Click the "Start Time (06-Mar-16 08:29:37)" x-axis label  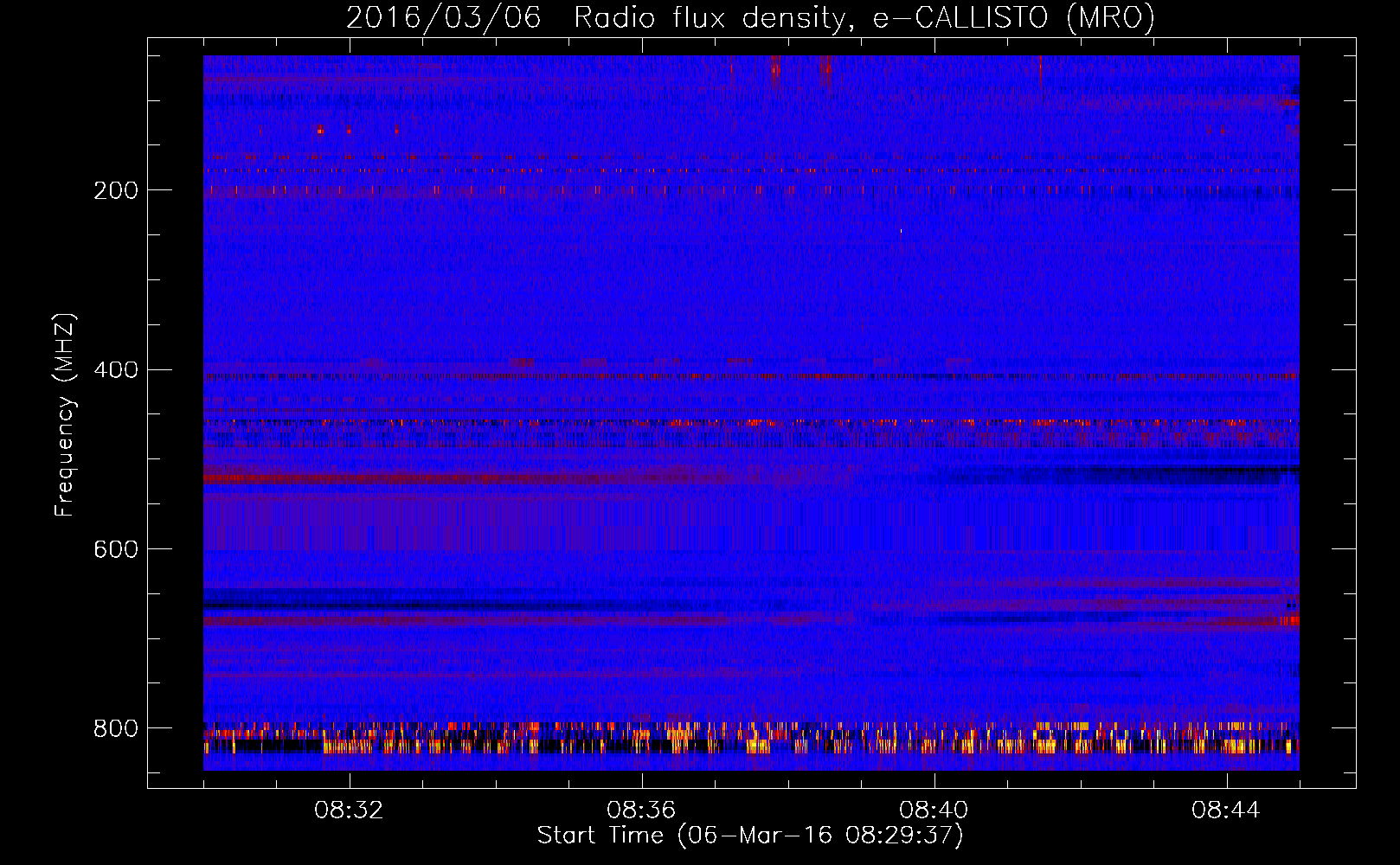click(749, 836)
